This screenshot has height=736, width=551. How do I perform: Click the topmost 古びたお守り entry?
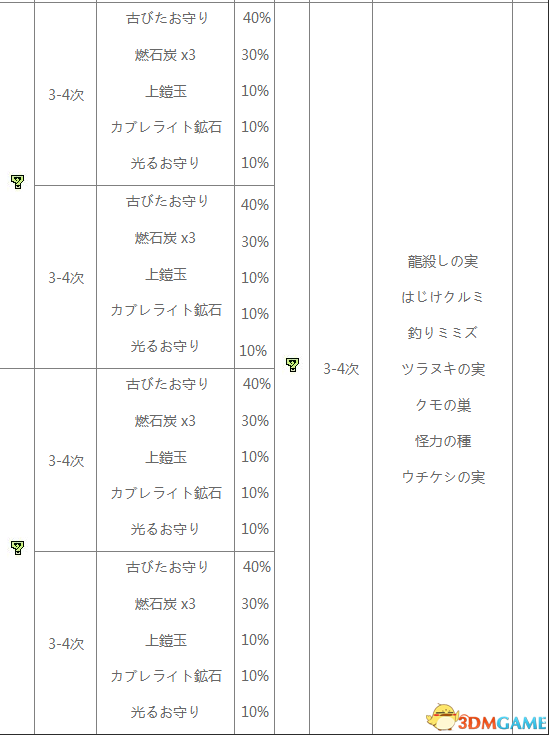167,18
